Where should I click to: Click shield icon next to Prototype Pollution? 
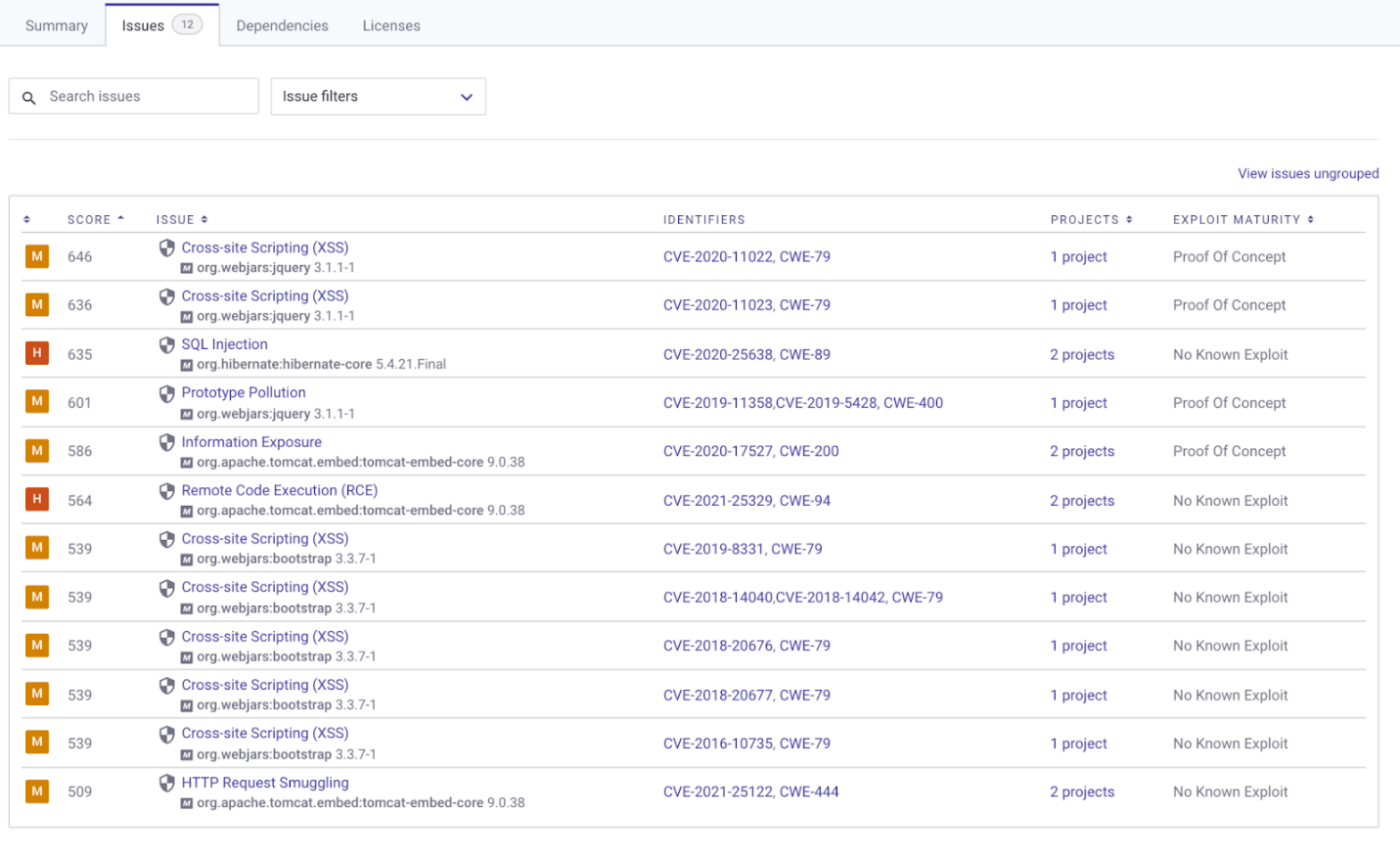167,393
